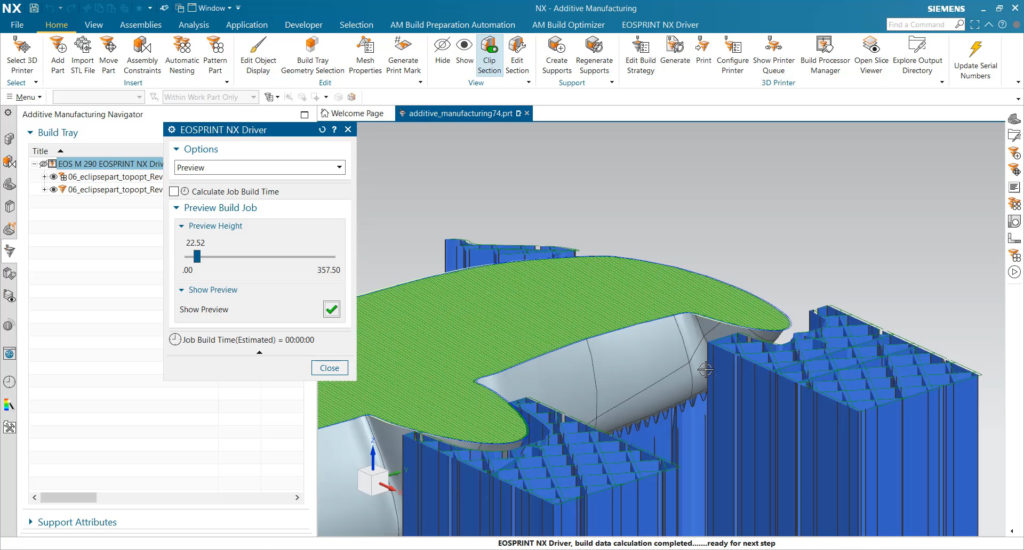Click the Generate icon in 3D Printer group
1024x550 pixels.
[x=675, y=50]
